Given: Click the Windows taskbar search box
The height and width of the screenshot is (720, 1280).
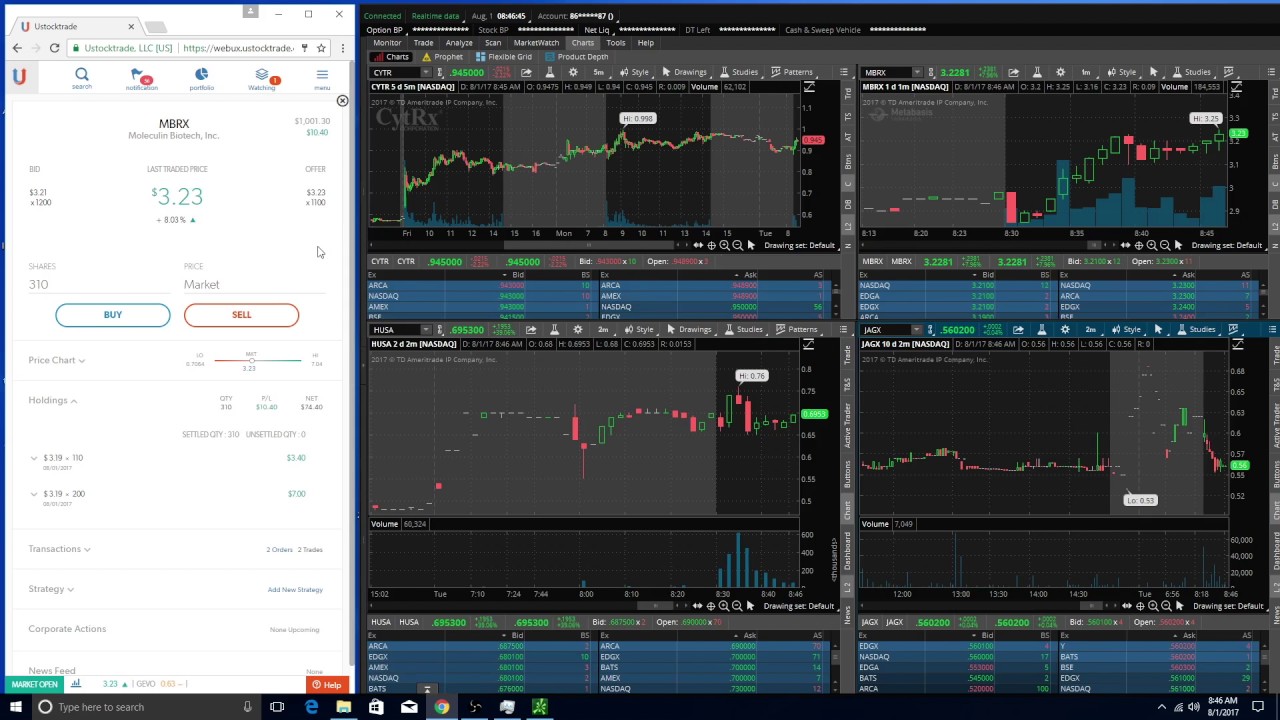Looking at the screenshot, I should click(145, 707).
